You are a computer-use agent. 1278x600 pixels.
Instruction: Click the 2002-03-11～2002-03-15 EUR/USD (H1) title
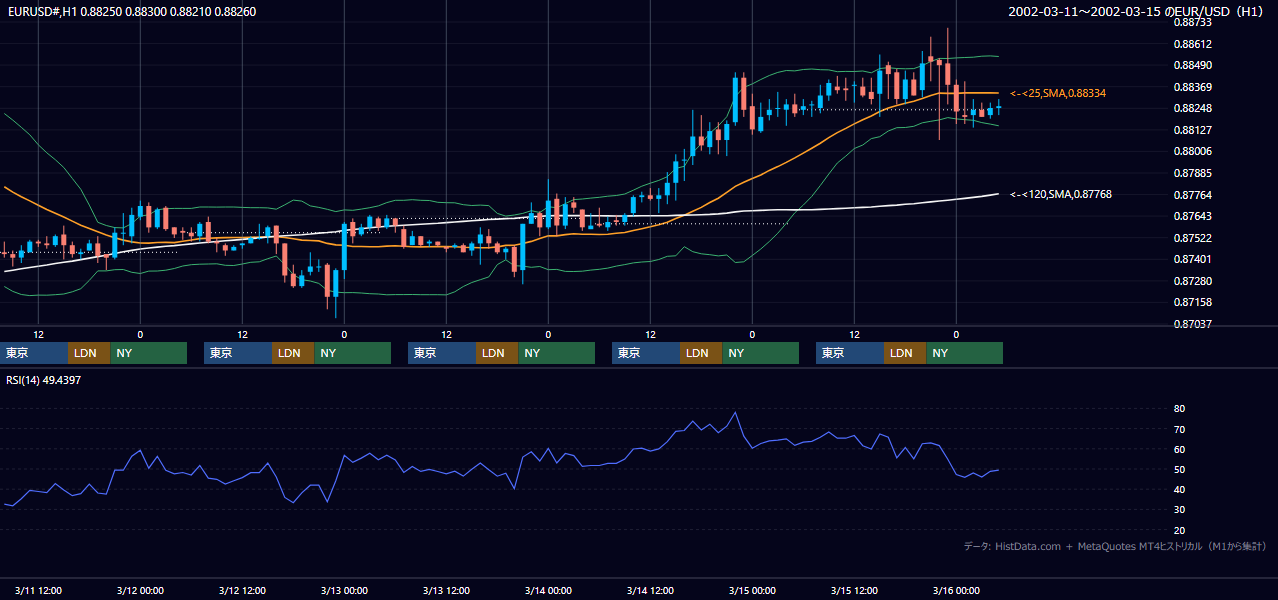coord(1136,12)
